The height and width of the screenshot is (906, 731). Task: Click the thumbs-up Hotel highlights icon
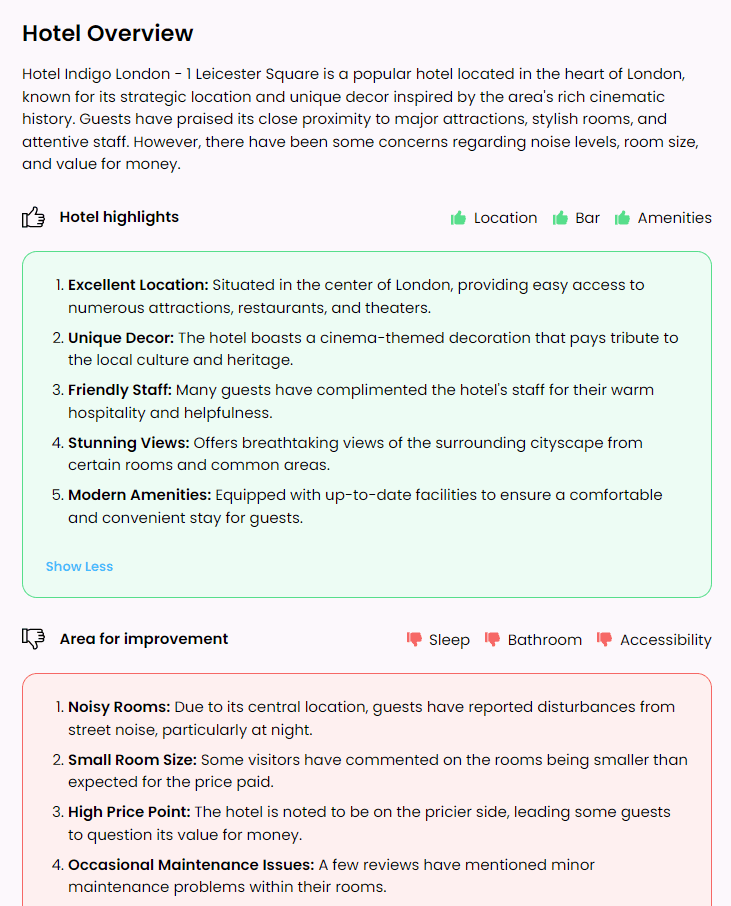click(x=34, y=217)
